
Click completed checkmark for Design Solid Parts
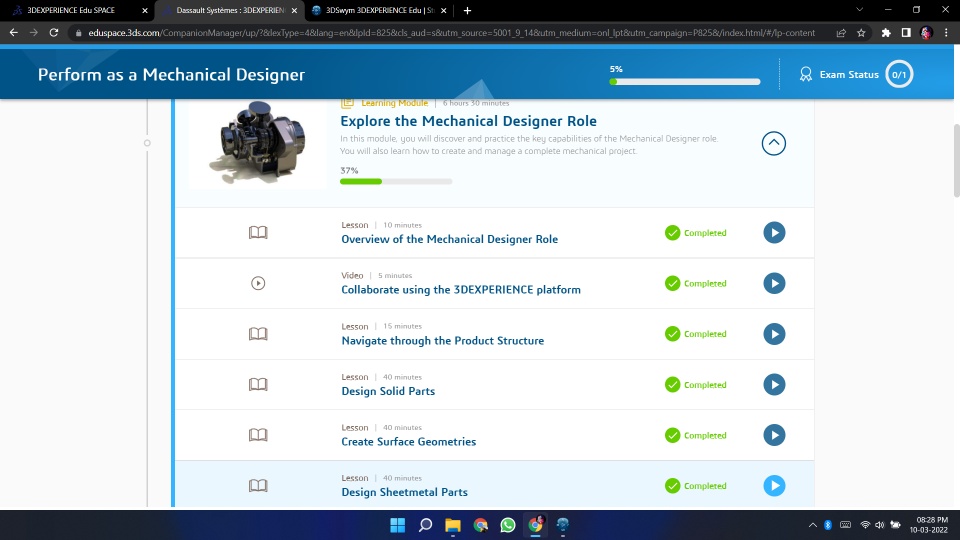672,384
